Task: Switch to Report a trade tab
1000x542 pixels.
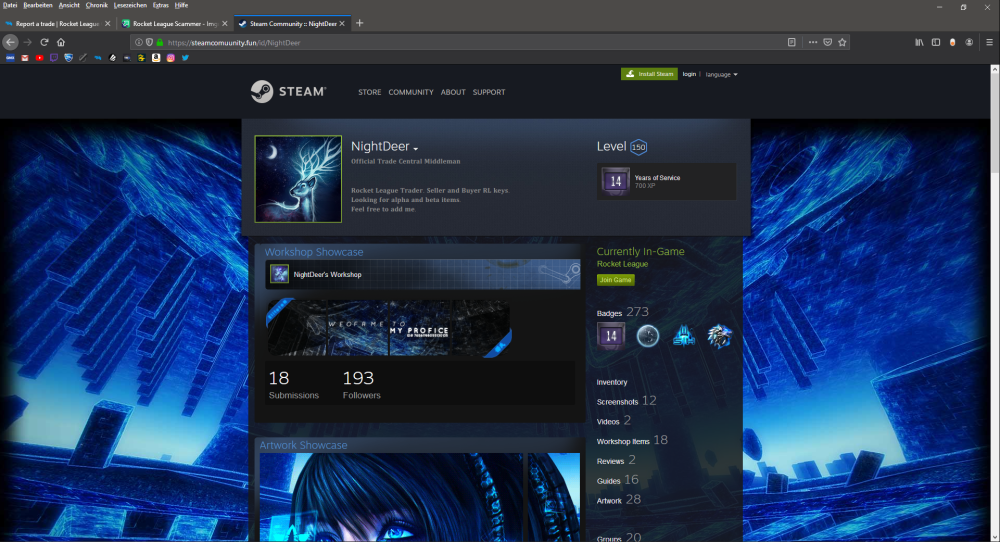Action: pyautogui.click(x=57, y=24)
